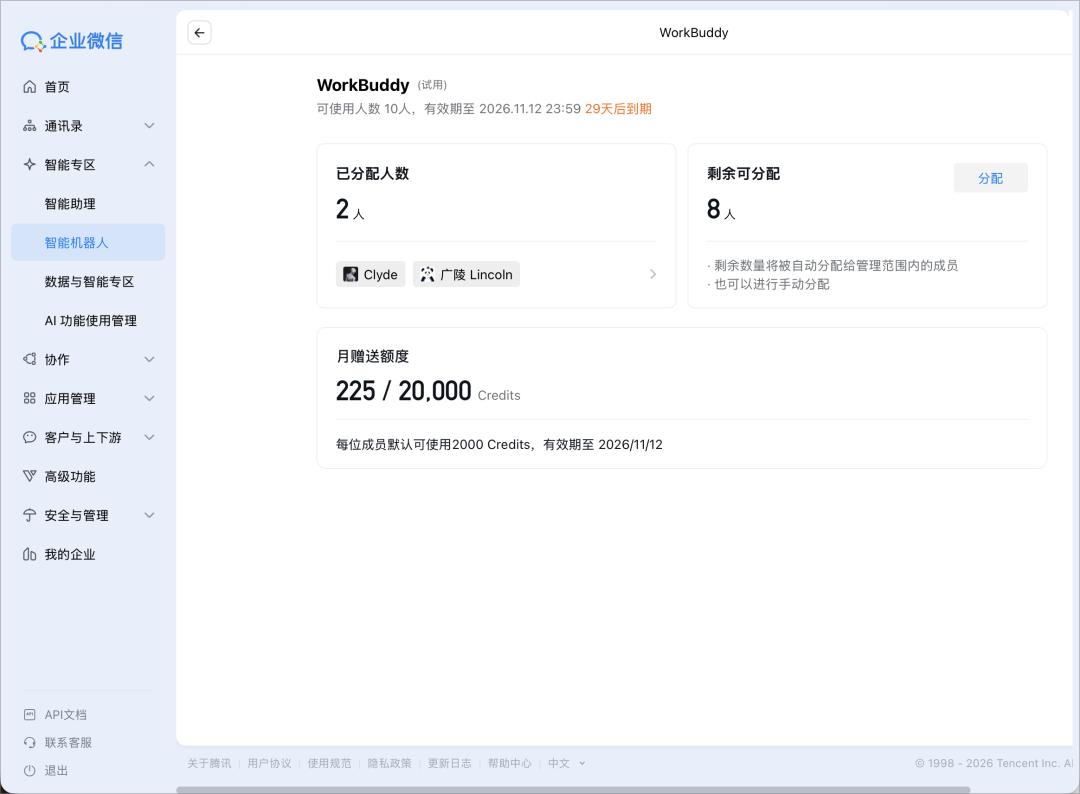Expand the 协作 submenu chevron
The image size is (1080, 794).
149,359
